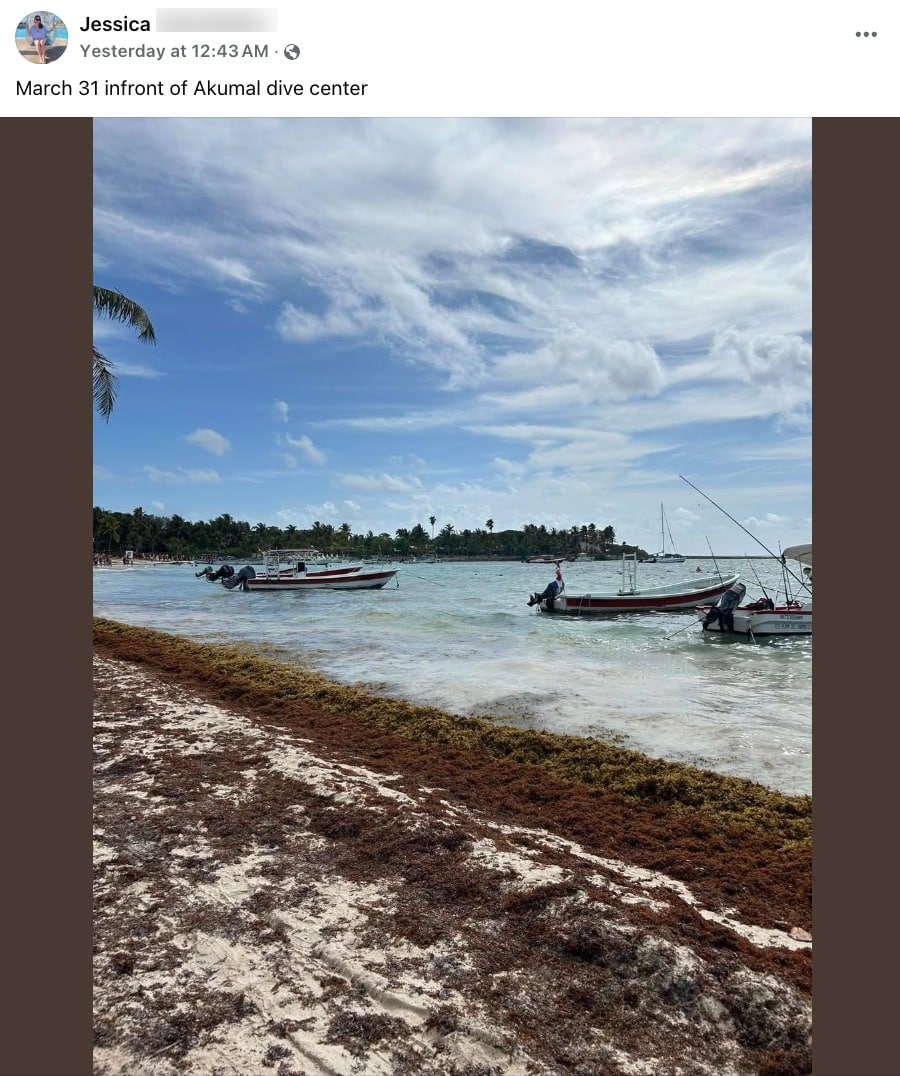Viewport: 900px width, 1076px height.
Task: Click the sailboat mast on the horizon
Action: 663,530
